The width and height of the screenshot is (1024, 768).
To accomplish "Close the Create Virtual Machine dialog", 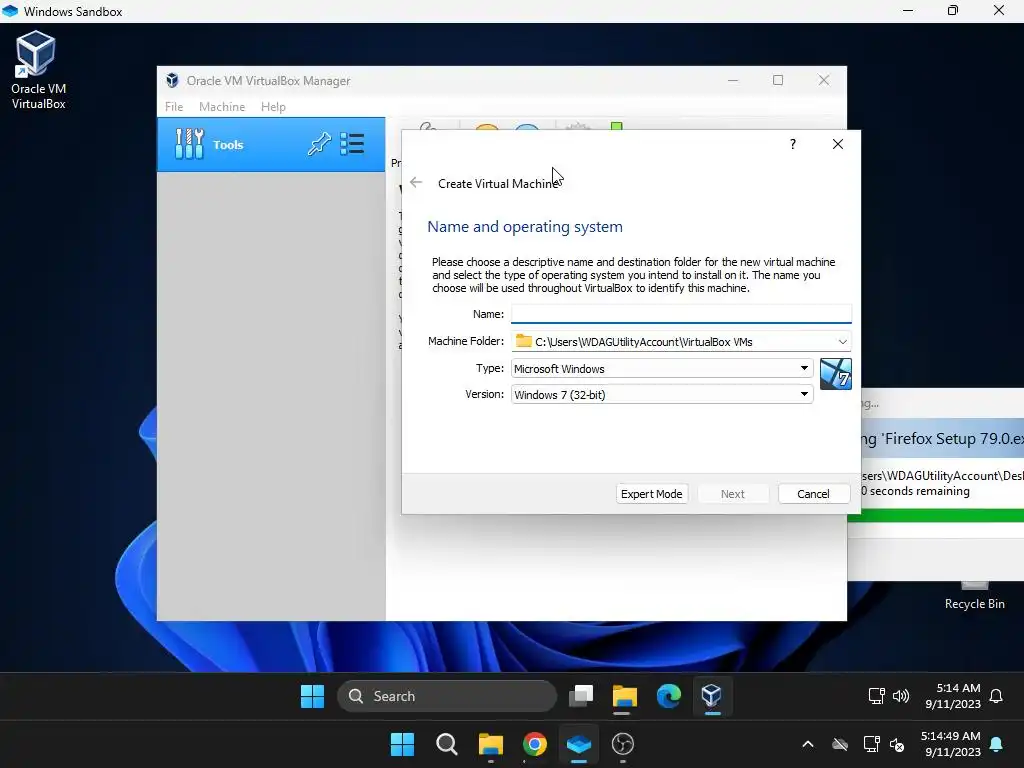I will [x=838, y=144].
